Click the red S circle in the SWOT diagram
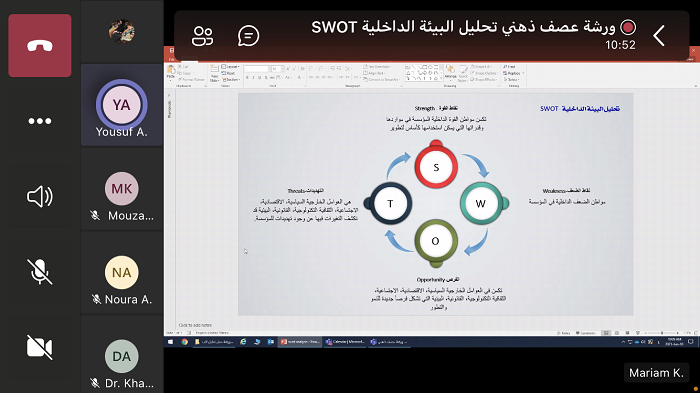Screen dimensions: 700x393 [x=436, y=167]
